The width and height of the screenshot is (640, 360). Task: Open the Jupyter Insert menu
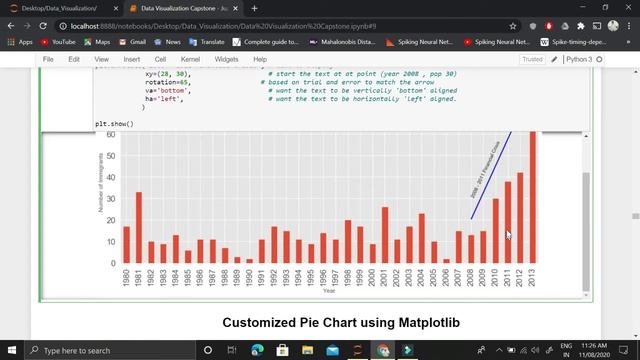coord(132,59)
